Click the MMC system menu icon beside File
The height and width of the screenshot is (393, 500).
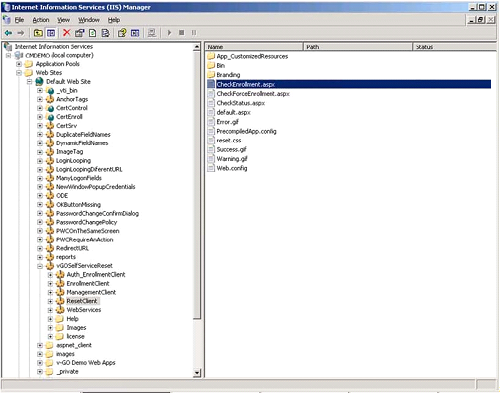pyautogui.click(x=6, y=20)
